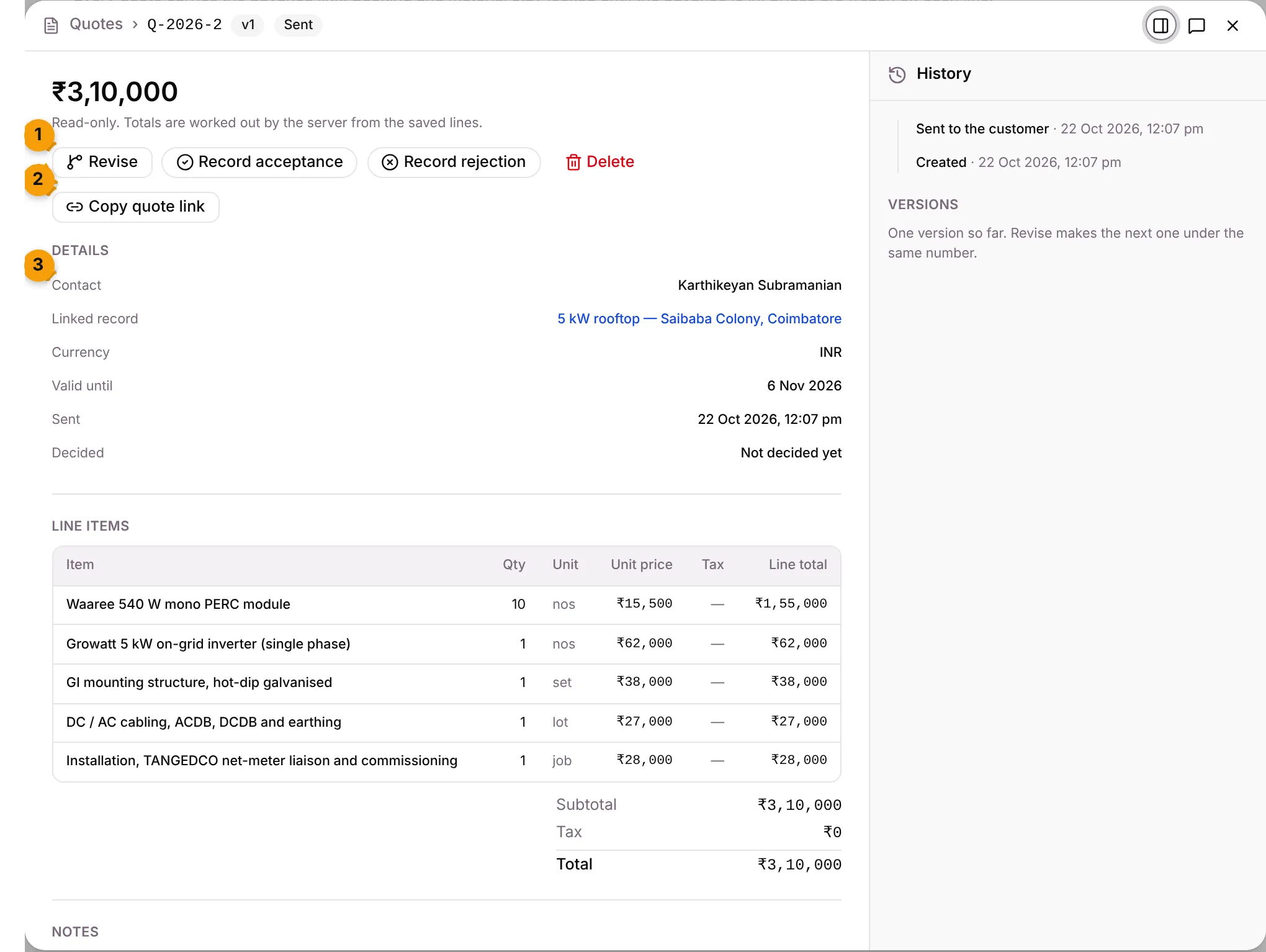
Task: Click the ₹1,55,000 line total
Action: point(791,604)
